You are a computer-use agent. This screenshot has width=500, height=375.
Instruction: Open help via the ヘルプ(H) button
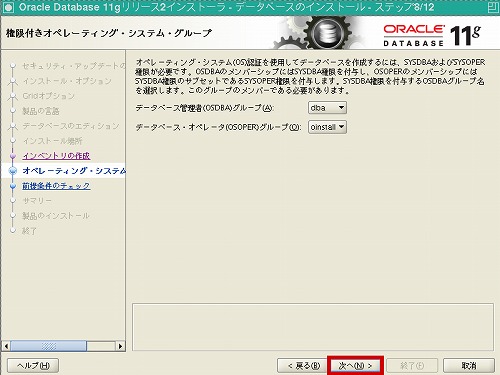click(33, 366)
